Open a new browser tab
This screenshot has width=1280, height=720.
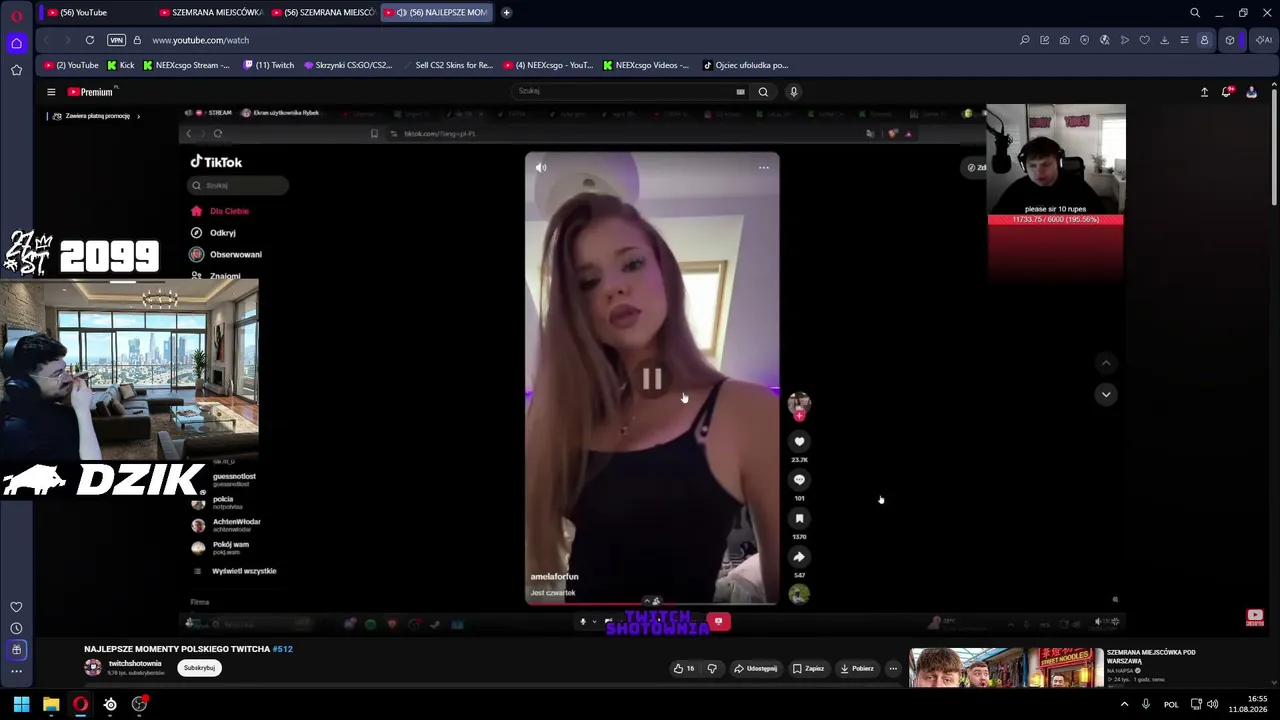(506, 13)
